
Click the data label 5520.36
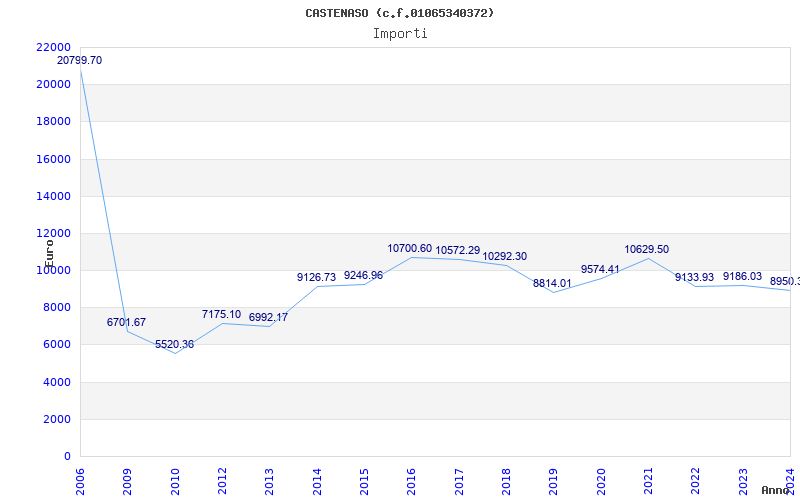click(174, 344)
